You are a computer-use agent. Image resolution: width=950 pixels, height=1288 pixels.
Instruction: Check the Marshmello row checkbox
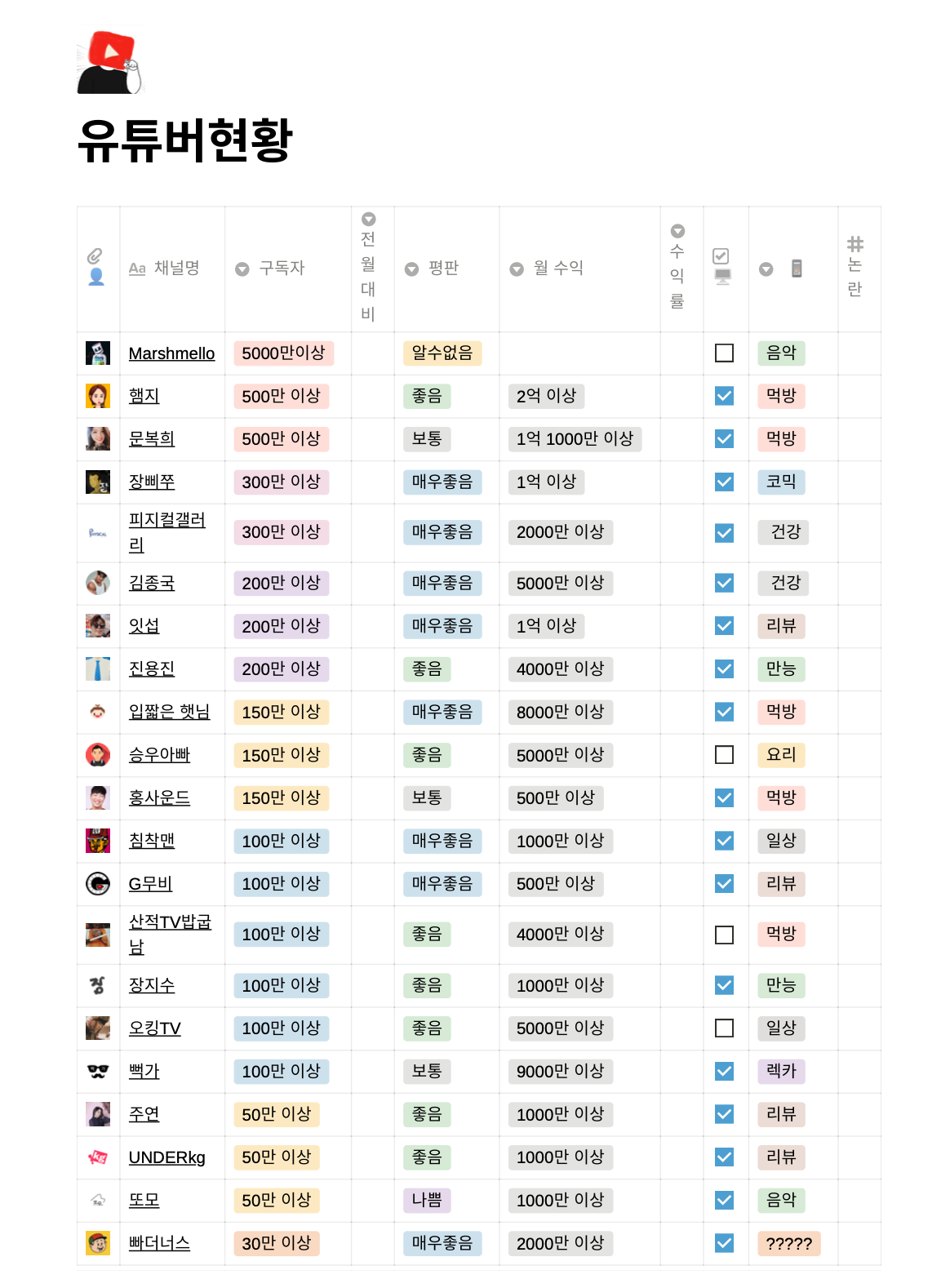(x=724, y=353)
